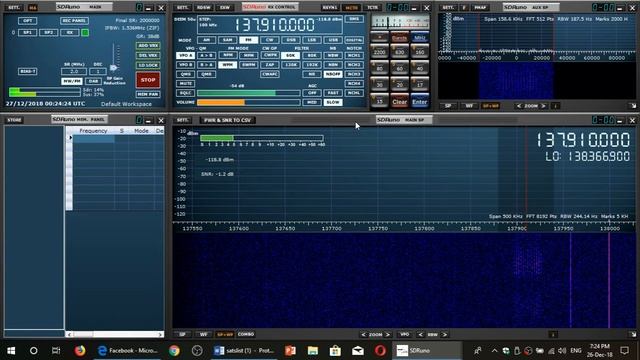640x360 pixels.
Task: Set AGC to FAST
Action: pos(333,93)
